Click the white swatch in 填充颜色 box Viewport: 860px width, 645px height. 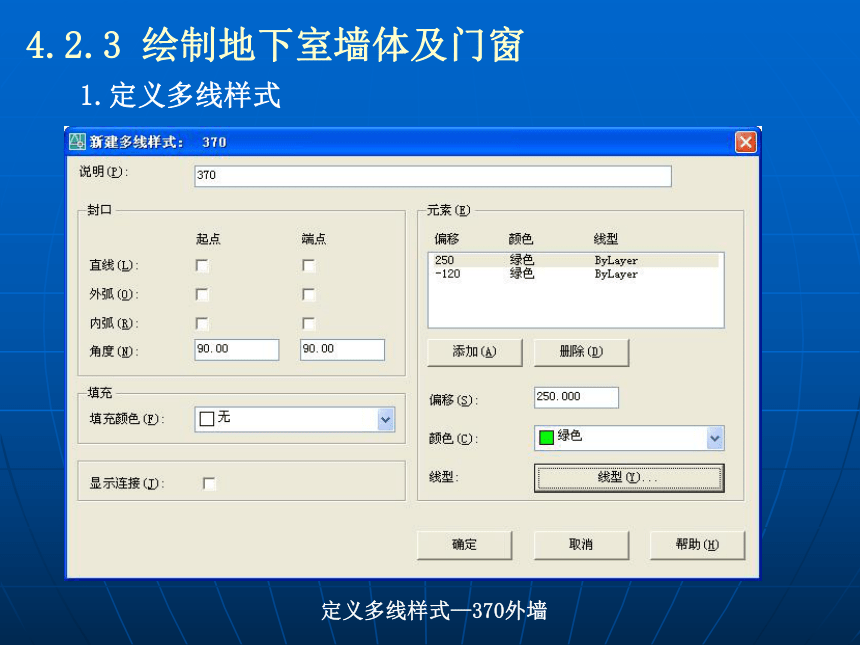[x=207, y=419]
